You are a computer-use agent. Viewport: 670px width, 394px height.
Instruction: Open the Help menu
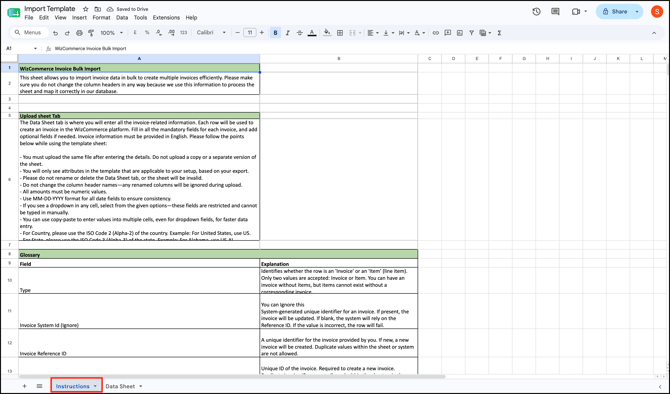click(x=191, y=18)
